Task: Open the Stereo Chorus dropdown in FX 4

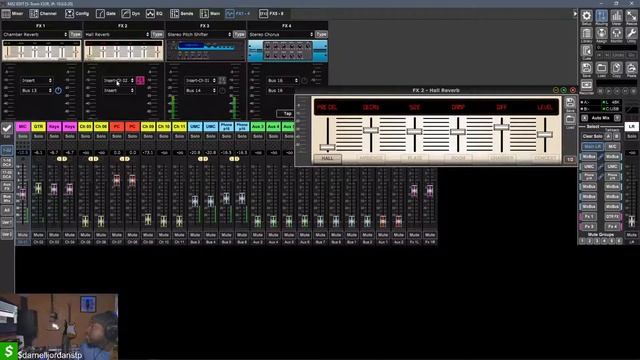Action: (281, 35)
